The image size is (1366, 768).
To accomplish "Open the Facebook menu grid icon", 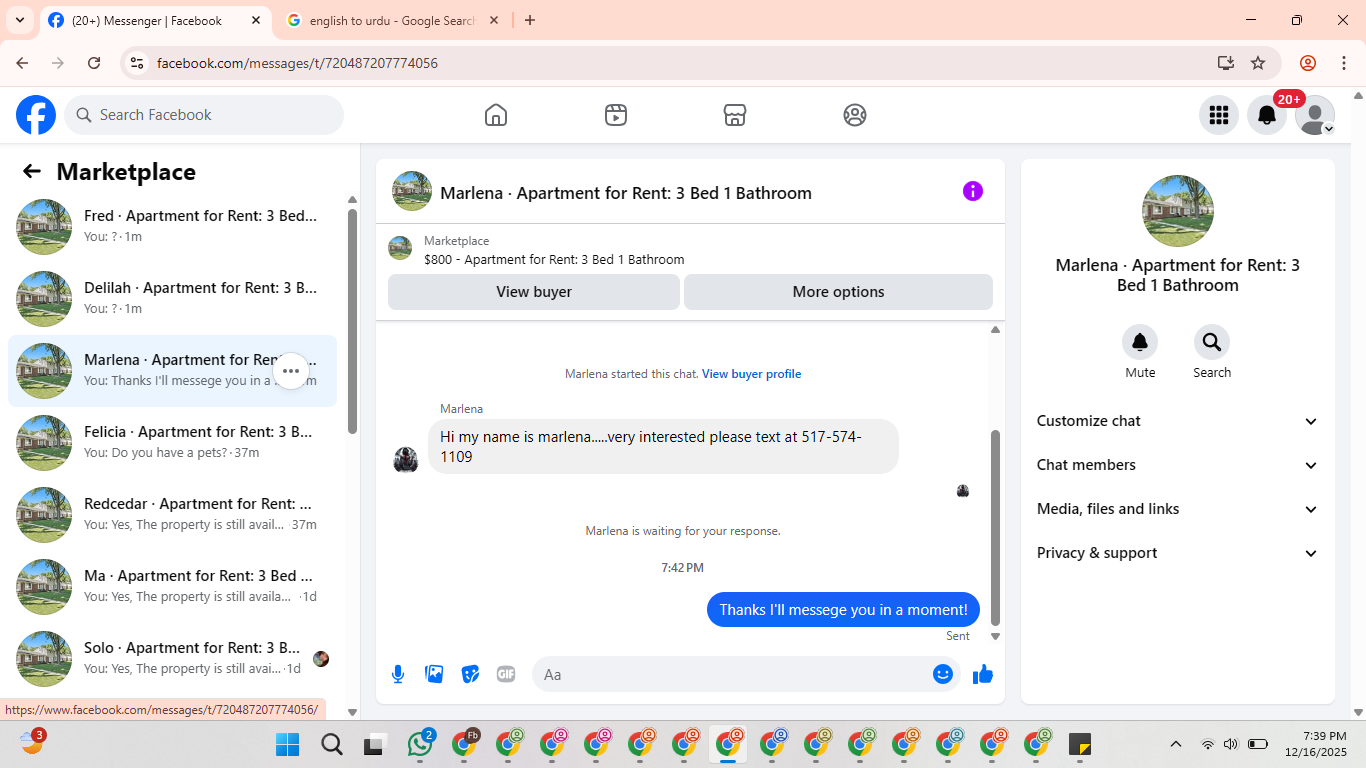I will pyautogui.click(x=1219, y=115).
